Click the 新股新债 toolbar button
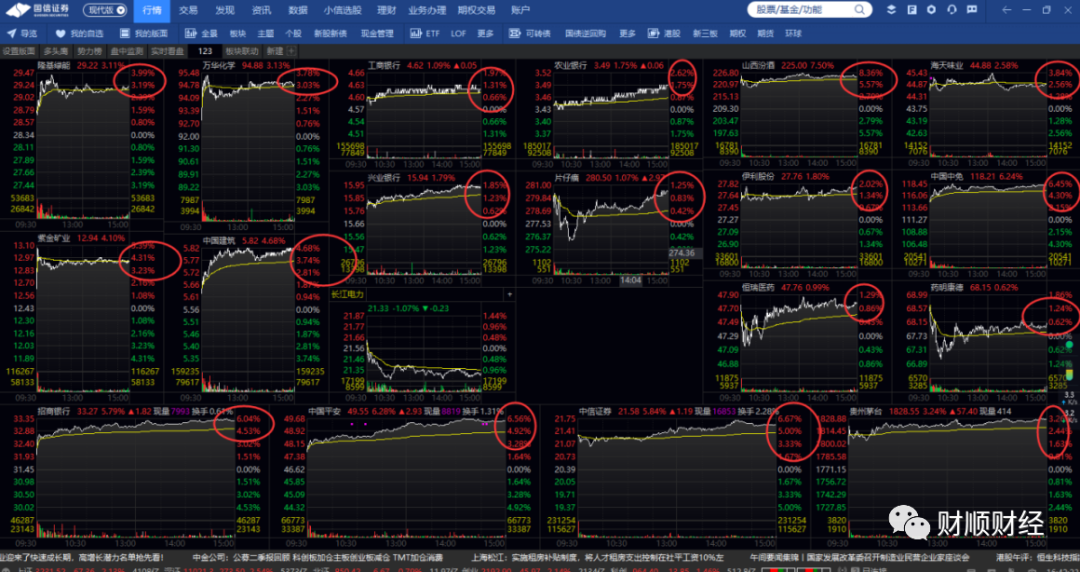The width and height of the screenshot is (1080, 572). click(330, 33)
